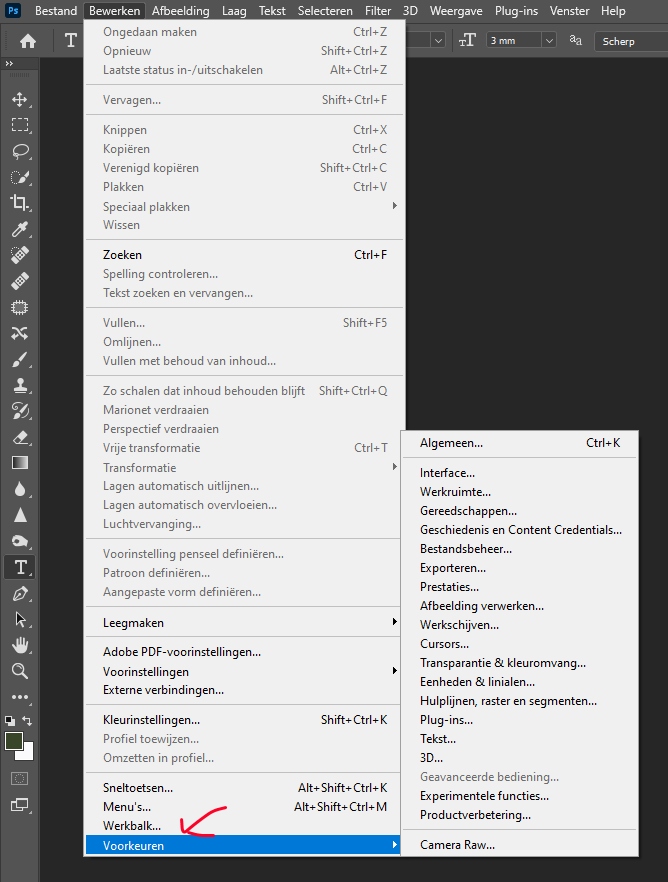The width and height of the screenshot is (668, 882).
Task: Open Algemeen preferences
Action: click(520, 443)
